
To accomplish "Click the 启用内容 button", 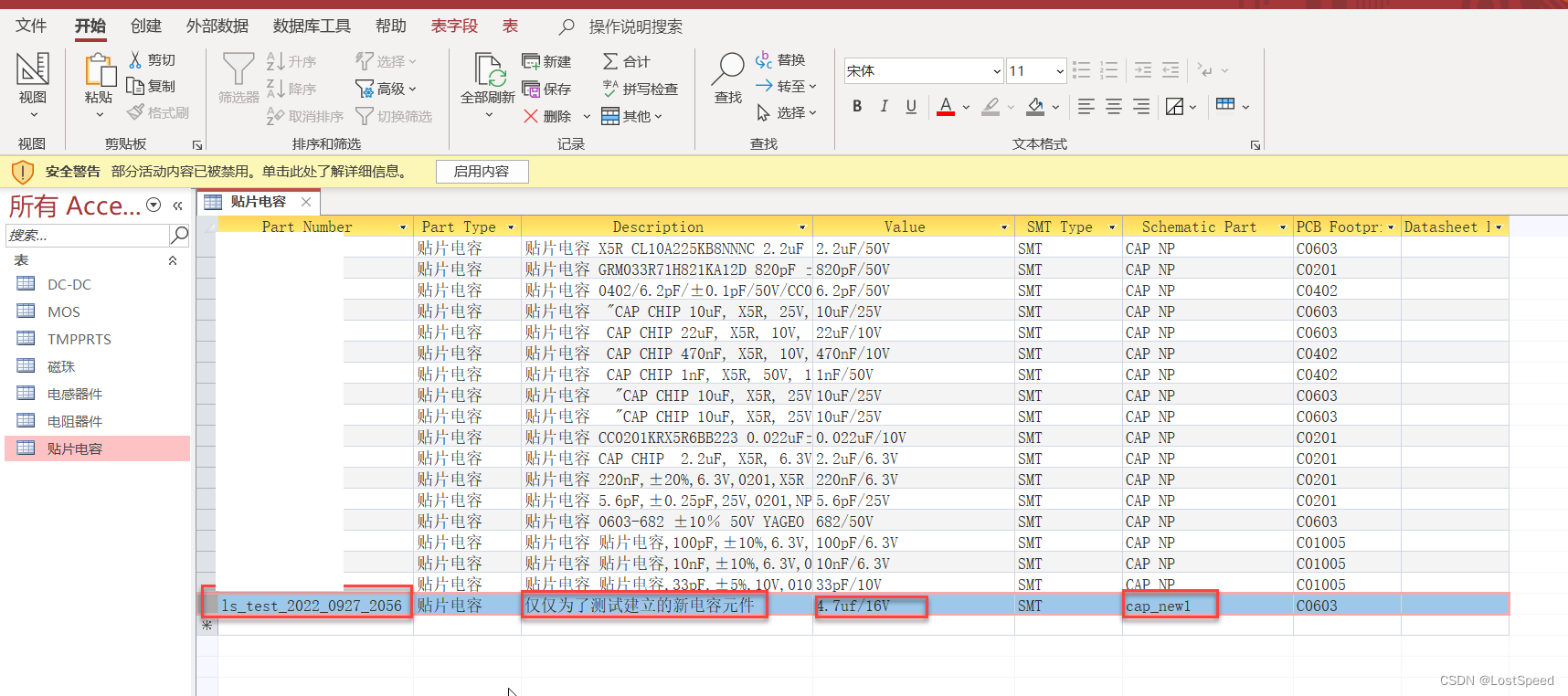I will [x=482, y=171].
